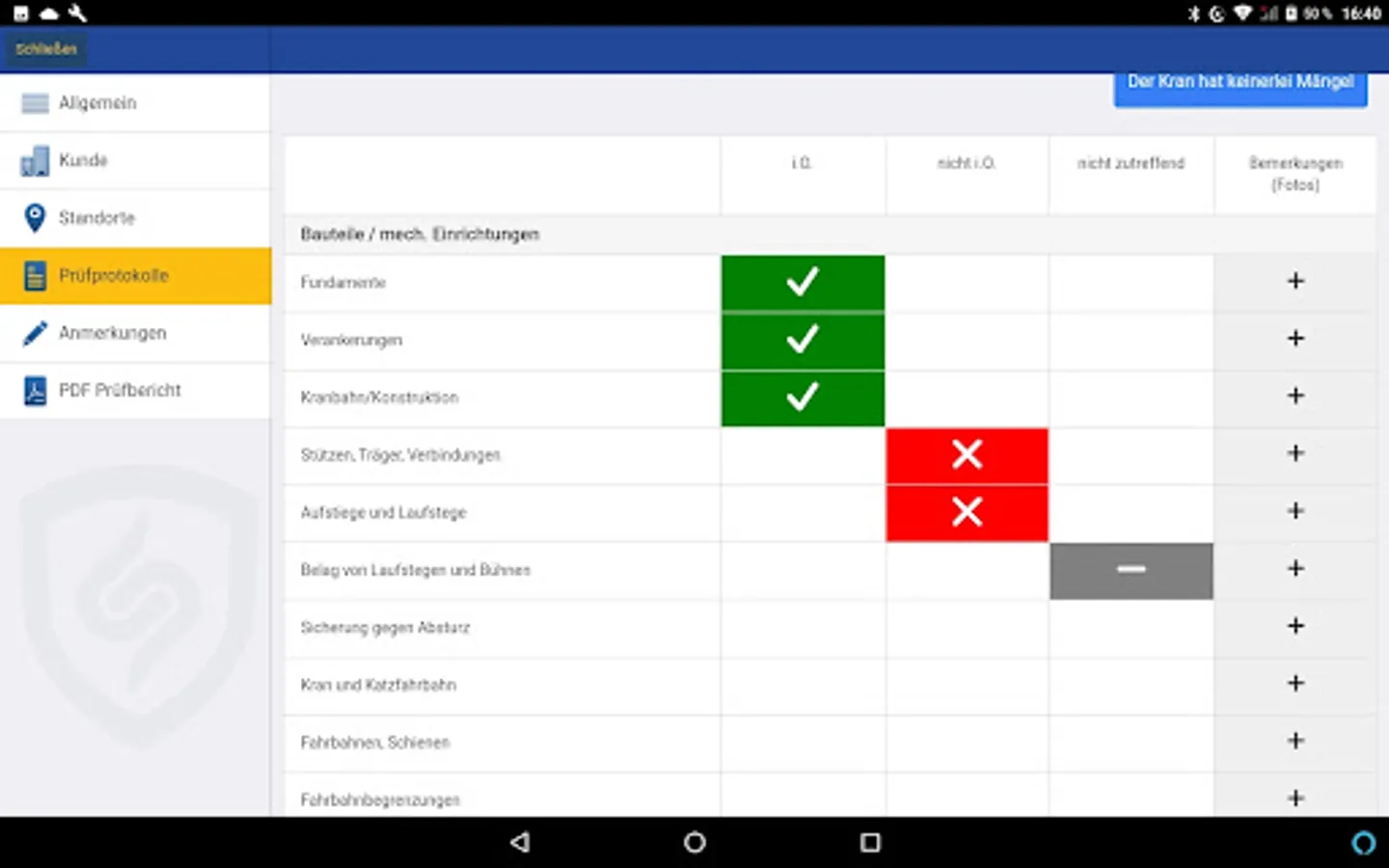Toggle i.O. checkmark for Kranbahn/Konstruktion
This screenshot has height=868, width=1389.
pos(803,397)
